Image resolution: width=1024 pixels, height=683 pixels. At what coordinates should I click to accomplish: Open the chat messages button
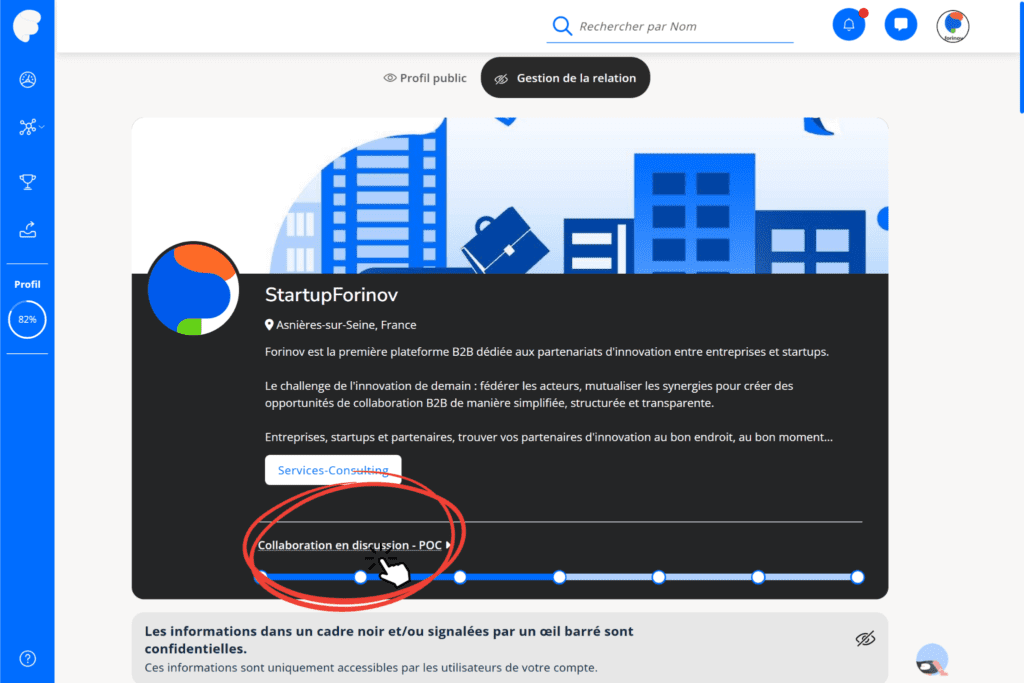(x=901, y=25)
